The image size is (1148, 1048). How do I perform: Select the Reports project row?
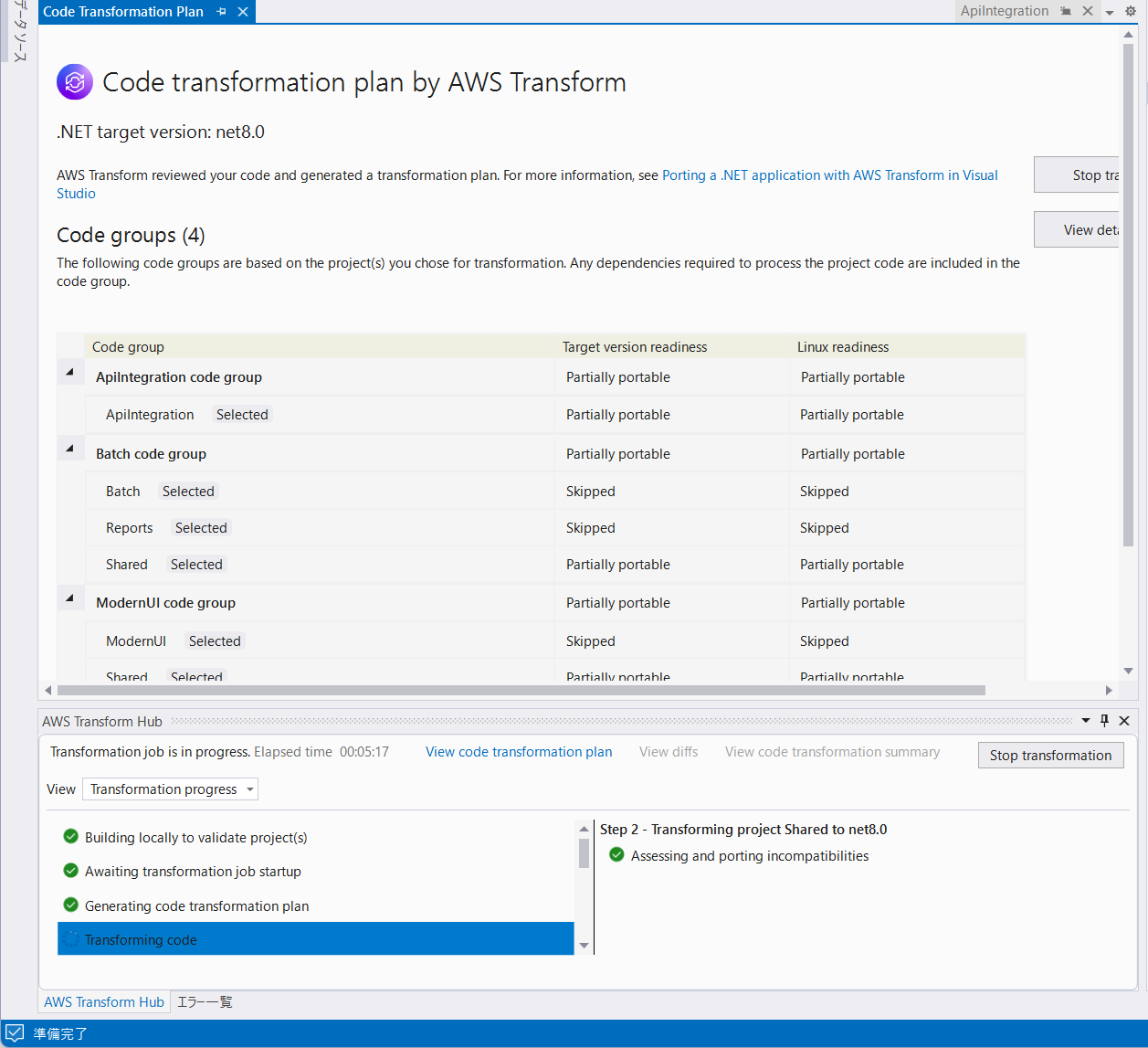[555, 528]
